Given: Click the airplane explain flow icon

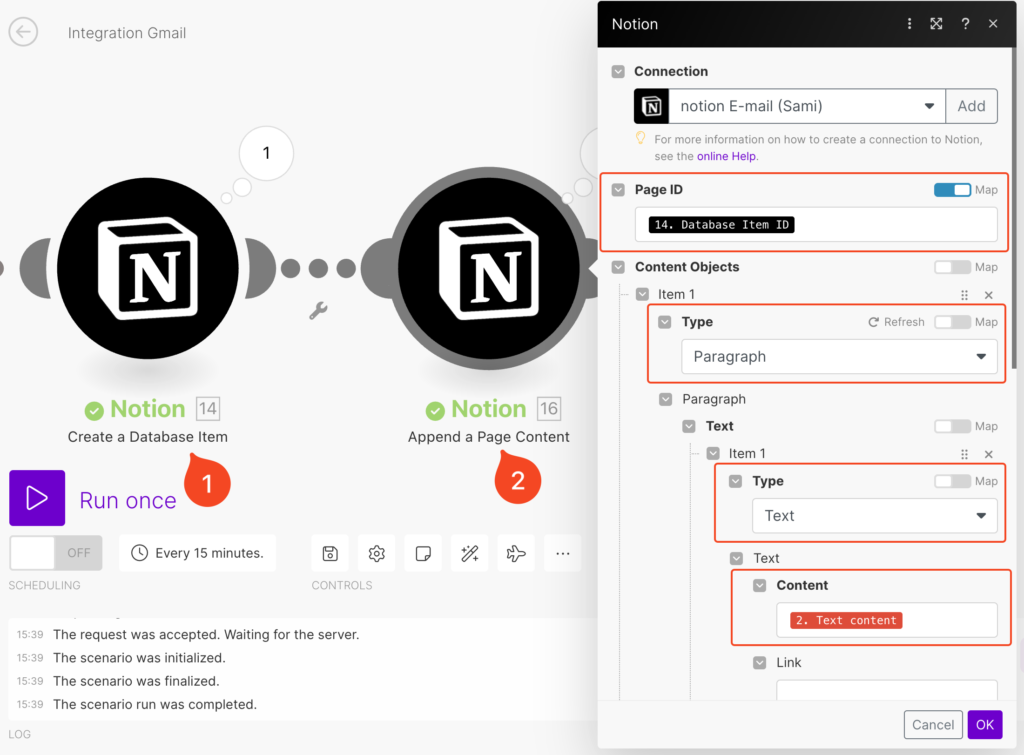Looking at the screenshot, I should click(516, 554).
